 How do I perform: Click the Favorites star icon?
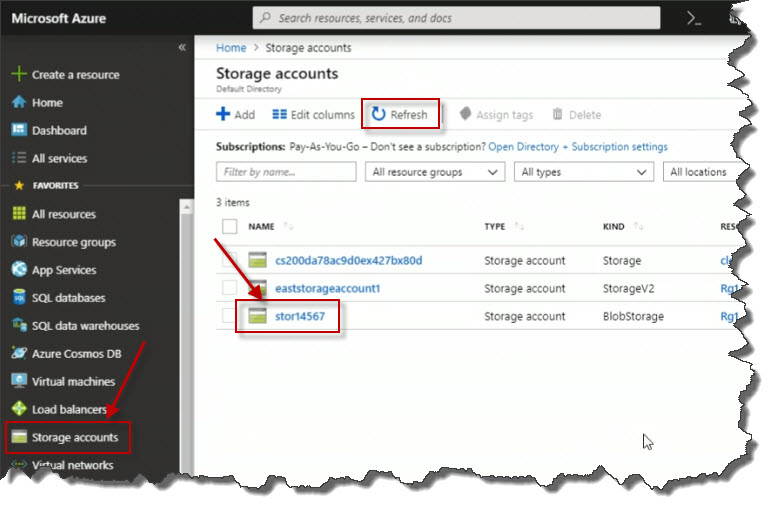[x=19, y=185]
